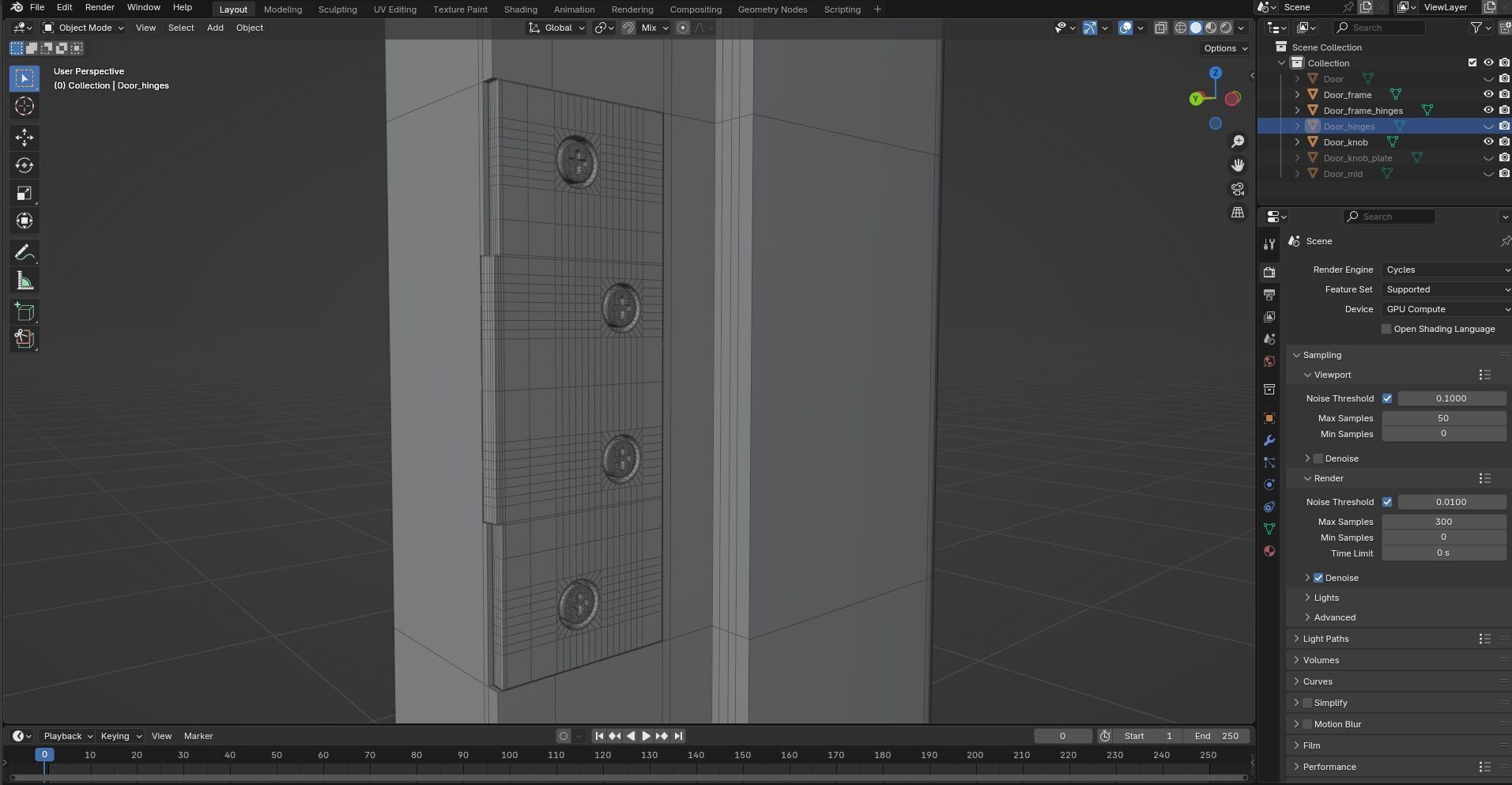Activate the Rotate tool
The width and height of the screenshot is (1512, 785).
(25, 165)
